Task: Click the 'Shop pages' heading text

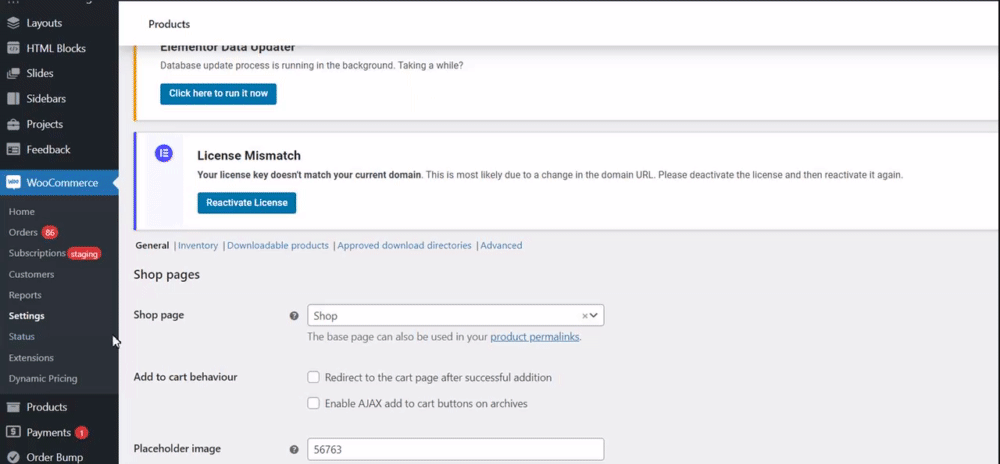Action: pyautogui.click(x=166, y=275)
